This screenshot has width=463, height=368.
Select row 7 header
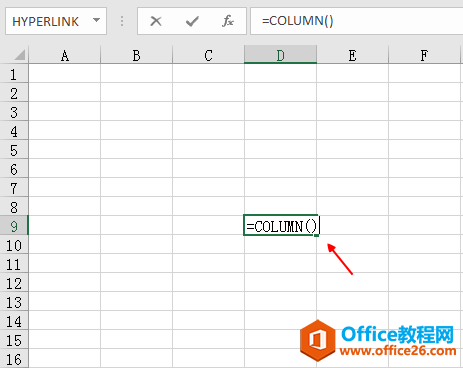14,188
